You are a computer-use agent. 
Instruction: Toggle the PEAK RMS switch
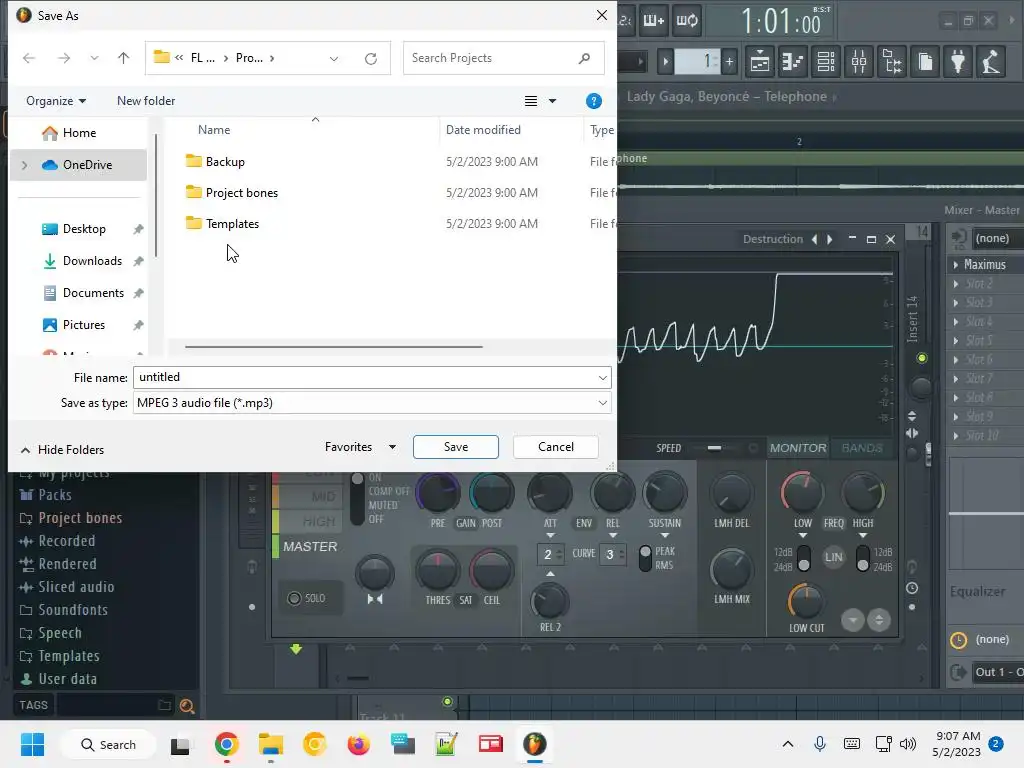tap(645, 558)
